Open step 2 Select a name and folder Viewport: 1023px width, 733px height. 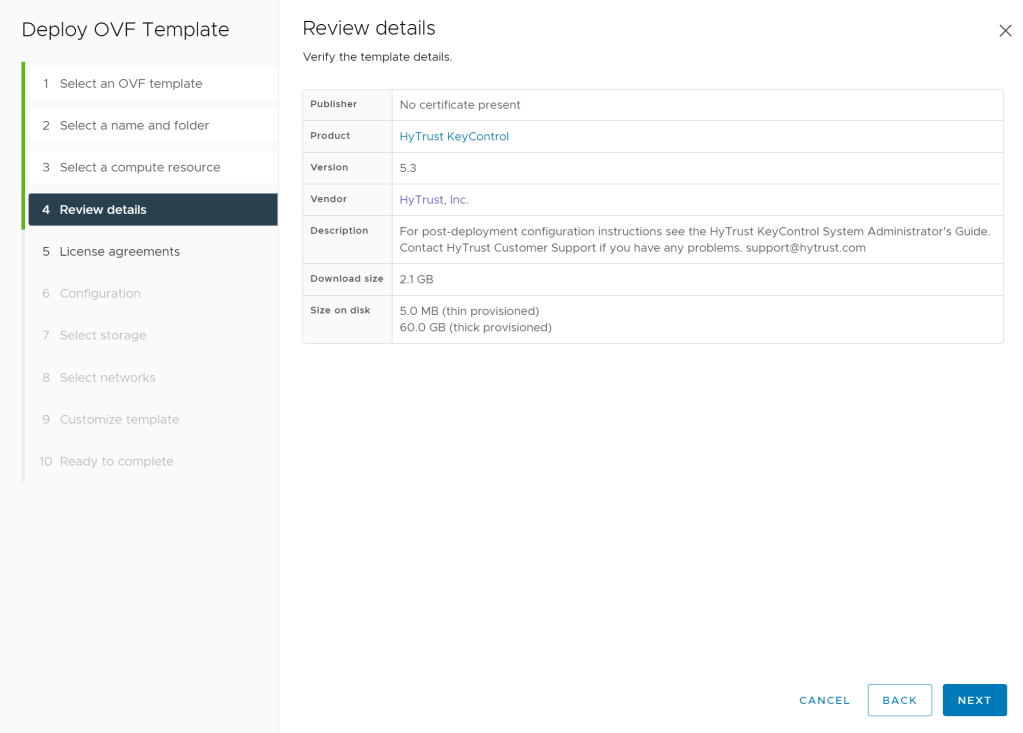134,126
